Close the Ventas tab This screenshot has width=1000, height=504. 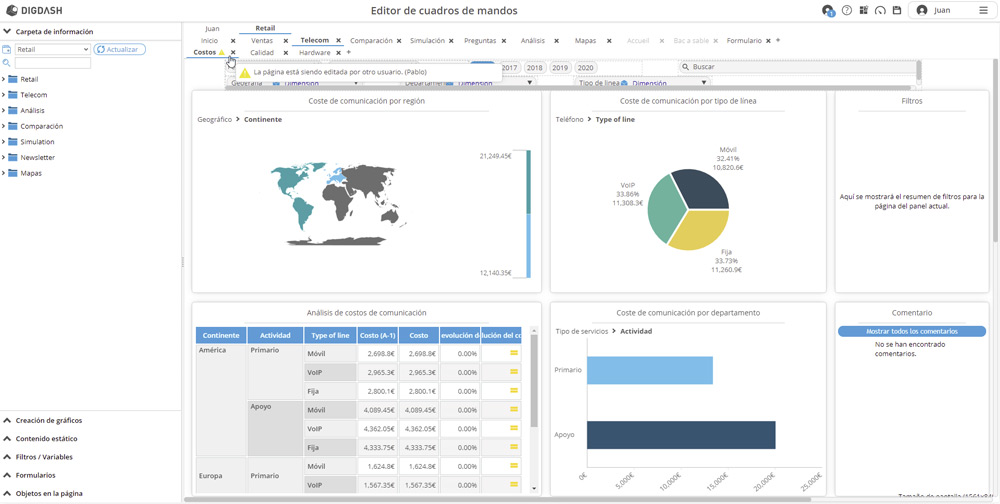(286, 41)
